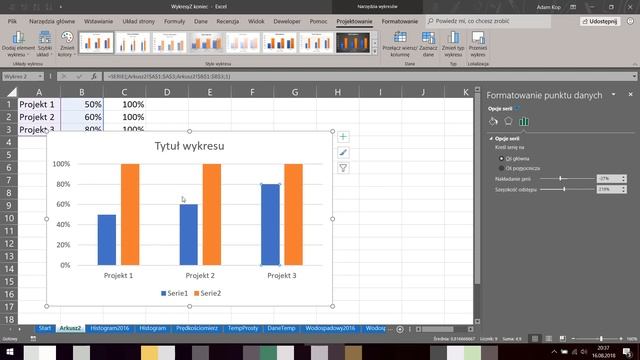Viewport: 640px width, 360px height.
Task: Click the Udostępnij share button
Action: coord(600,21)
